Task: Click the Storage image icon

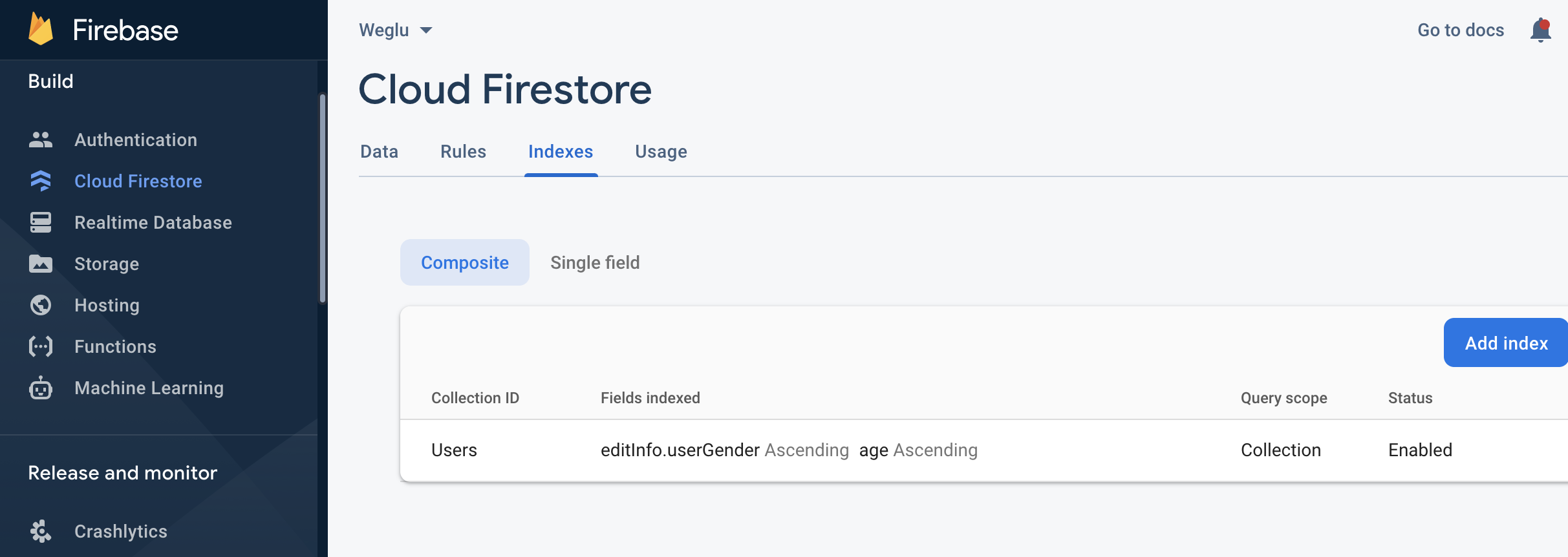Action: point(41,264)
